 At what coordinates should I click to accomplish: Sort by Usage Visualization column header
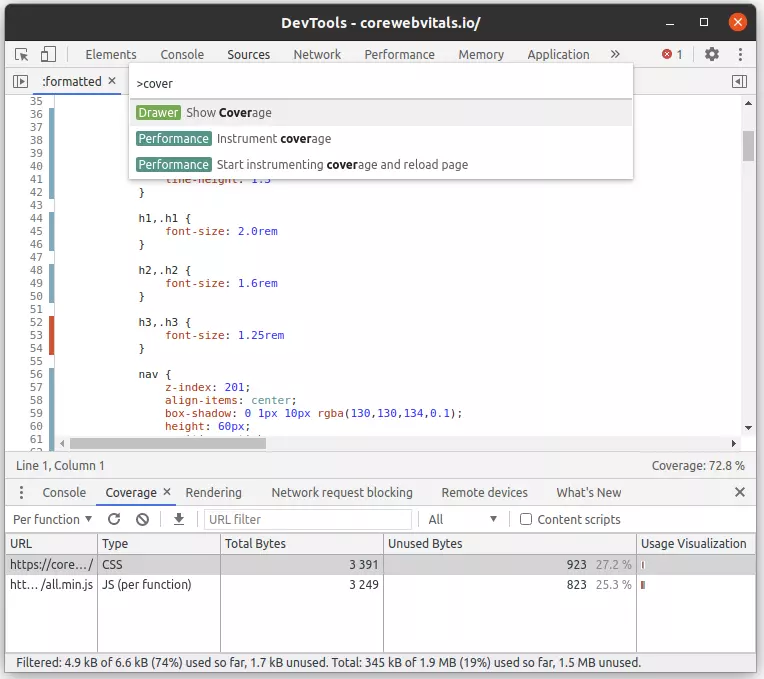coord(696,543)
